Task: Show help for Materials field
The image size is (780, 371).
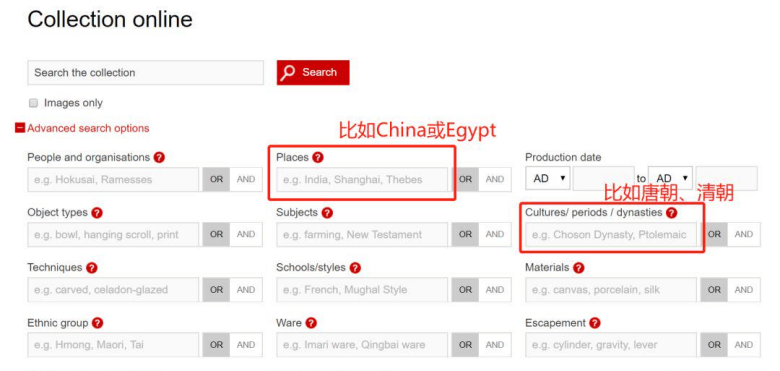Action: click(579, 268)
